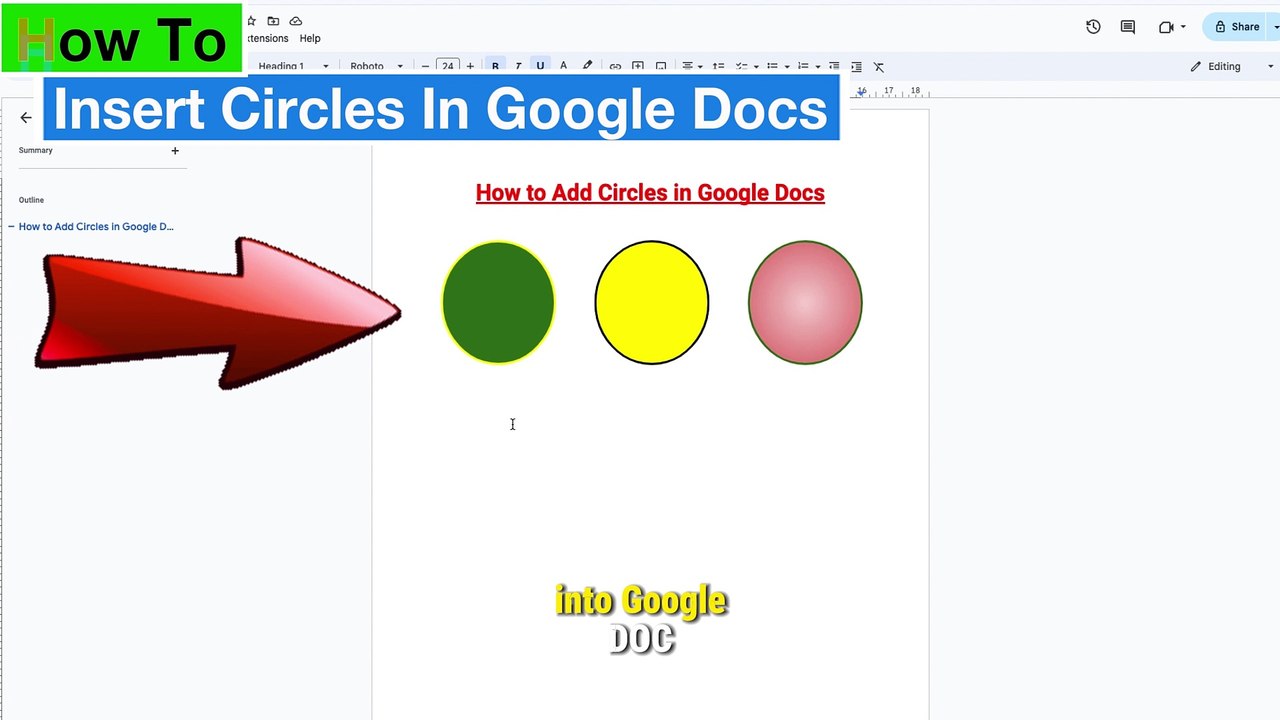
Task: Increase font size with plus button
Action: 470,67
